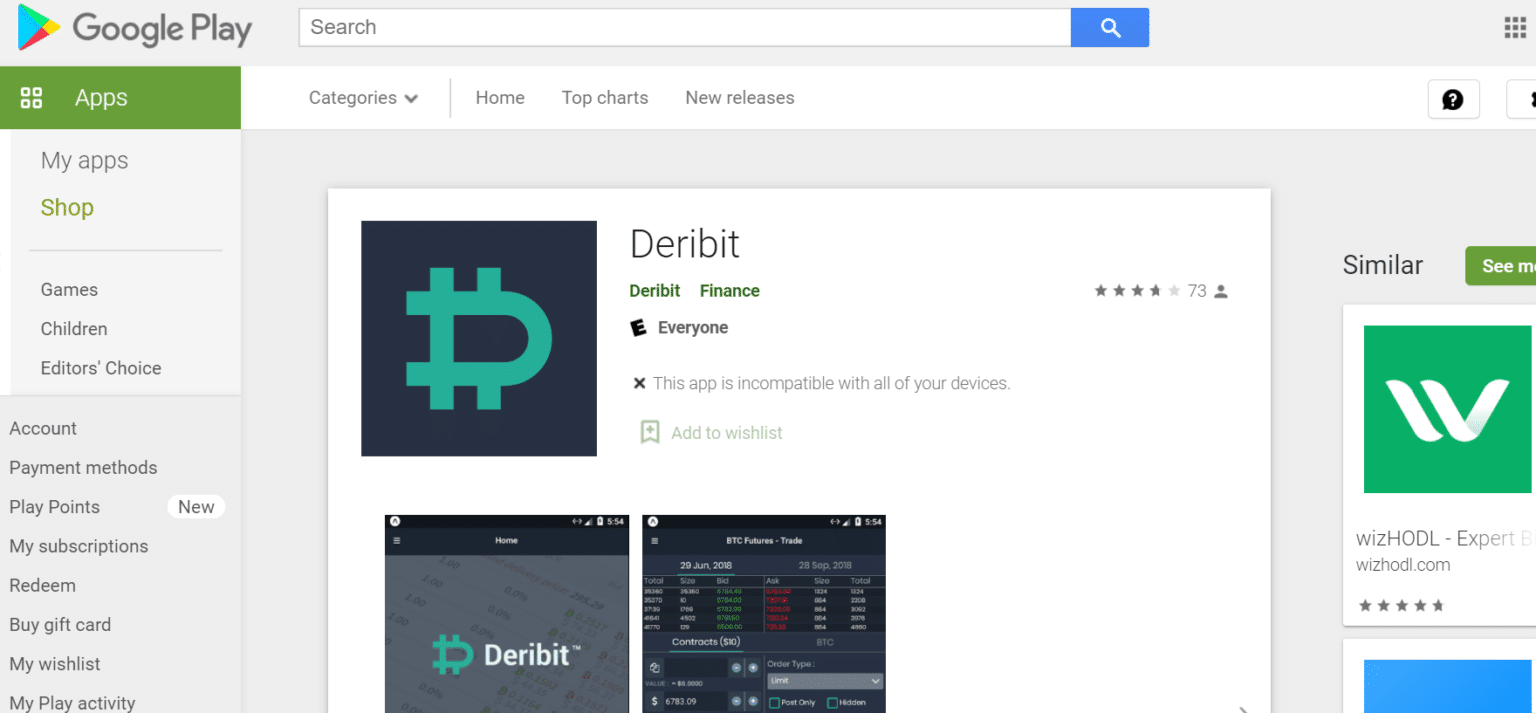Switch to the Top charts tab
This screenshot has width=1536, height=713.
click(604, 97)
